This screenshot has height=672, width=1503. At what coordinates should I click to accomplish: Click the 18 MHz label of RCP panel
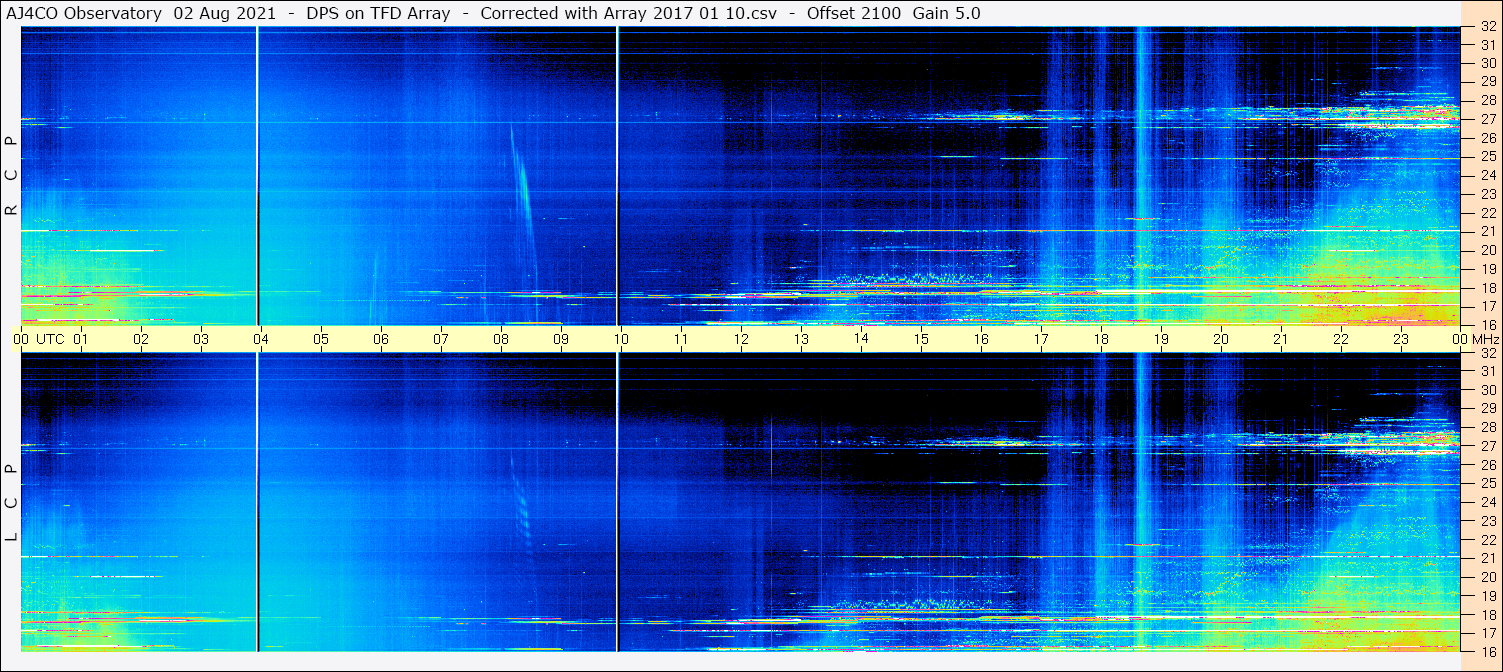(1487, 287)
